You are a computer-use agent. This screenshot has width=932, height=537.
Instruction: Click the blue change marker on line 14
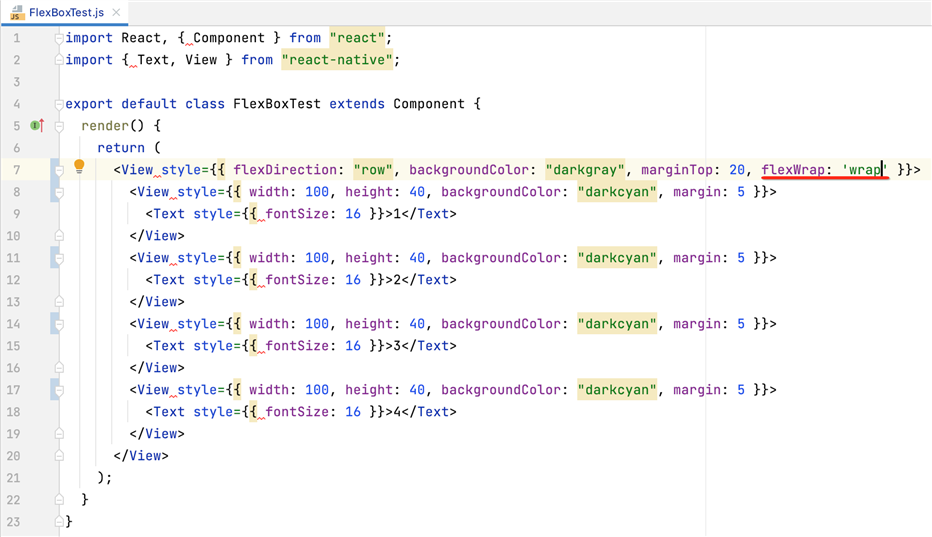click(x=54, y=323)
